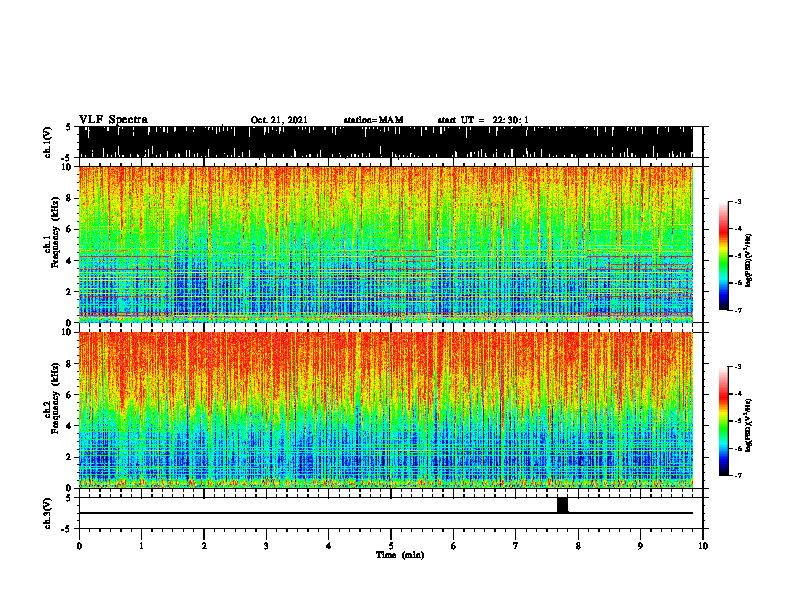Click the "station=MAM" header label
The image size is (792, 612).
point(374,120)
